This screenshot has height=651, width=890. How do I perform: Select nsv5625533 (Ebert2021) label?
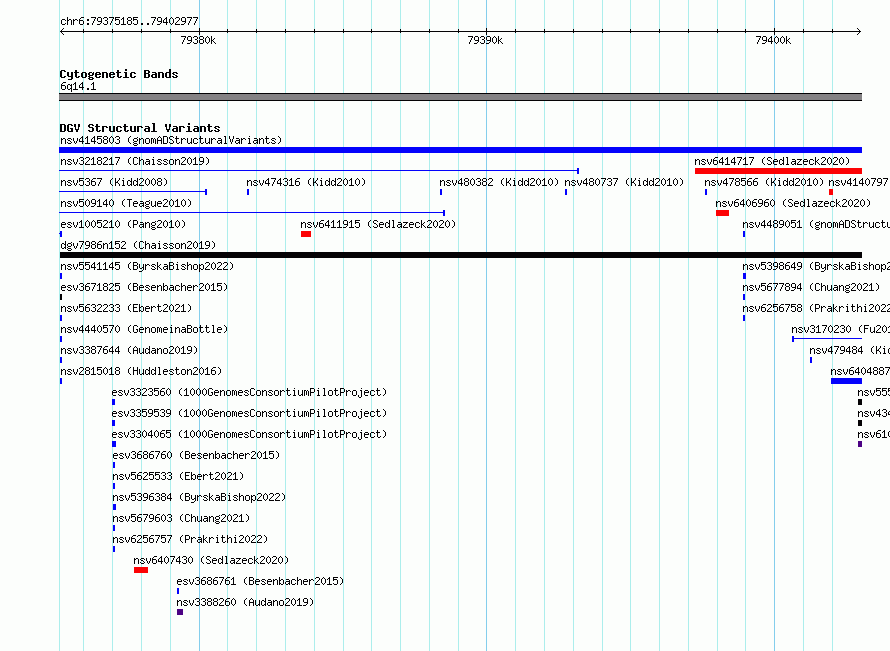click(x=178, y=476)
